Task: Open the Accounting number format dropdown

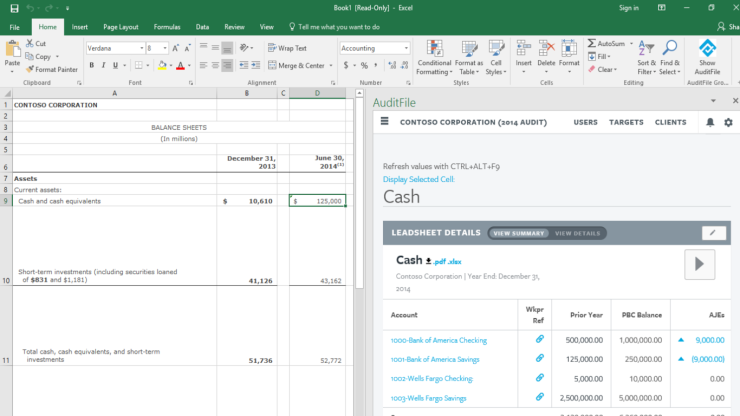Action: [x=406, y=48]
